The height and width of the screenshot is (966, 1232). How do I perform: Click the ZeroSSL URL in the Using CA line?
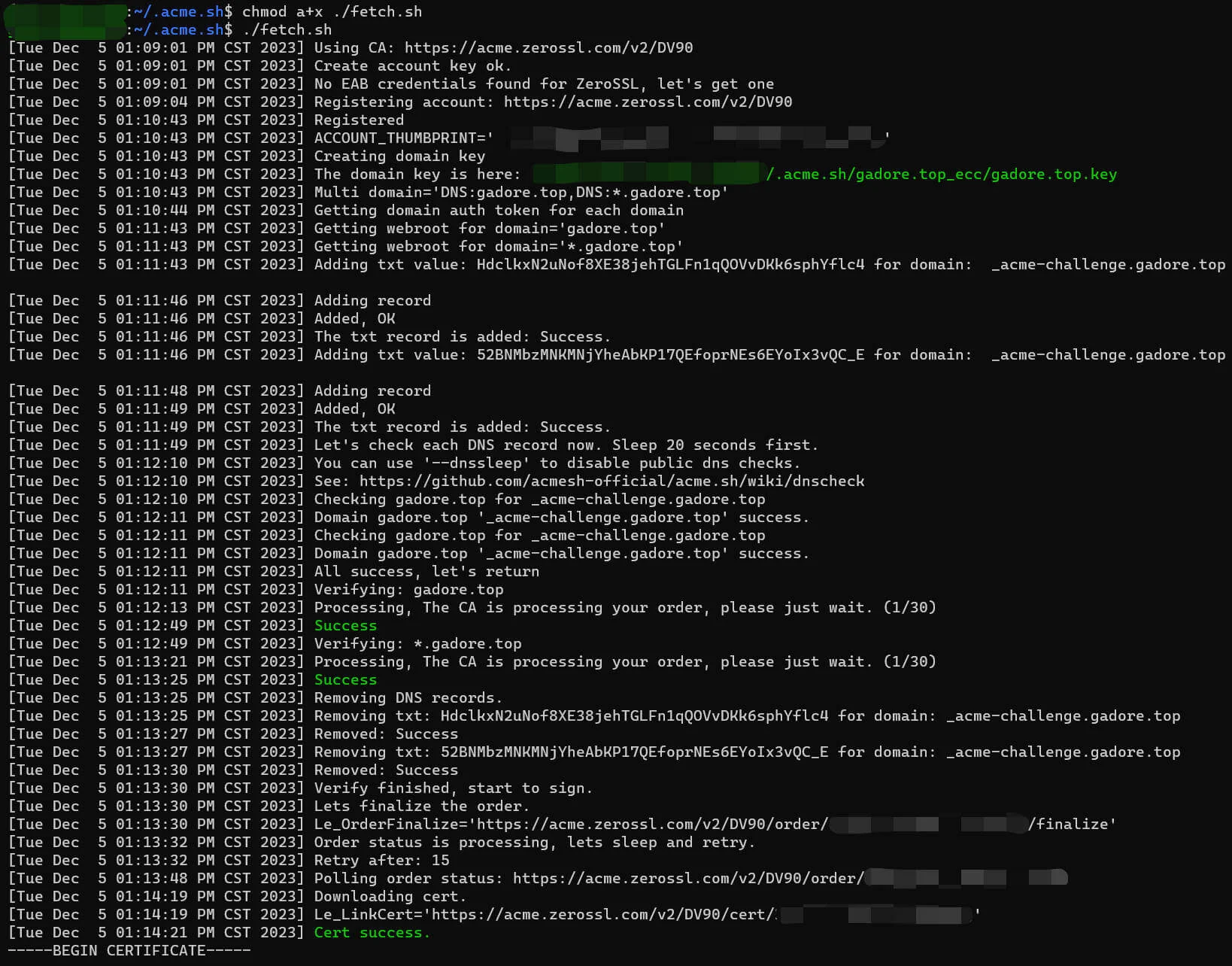[548, 48]
